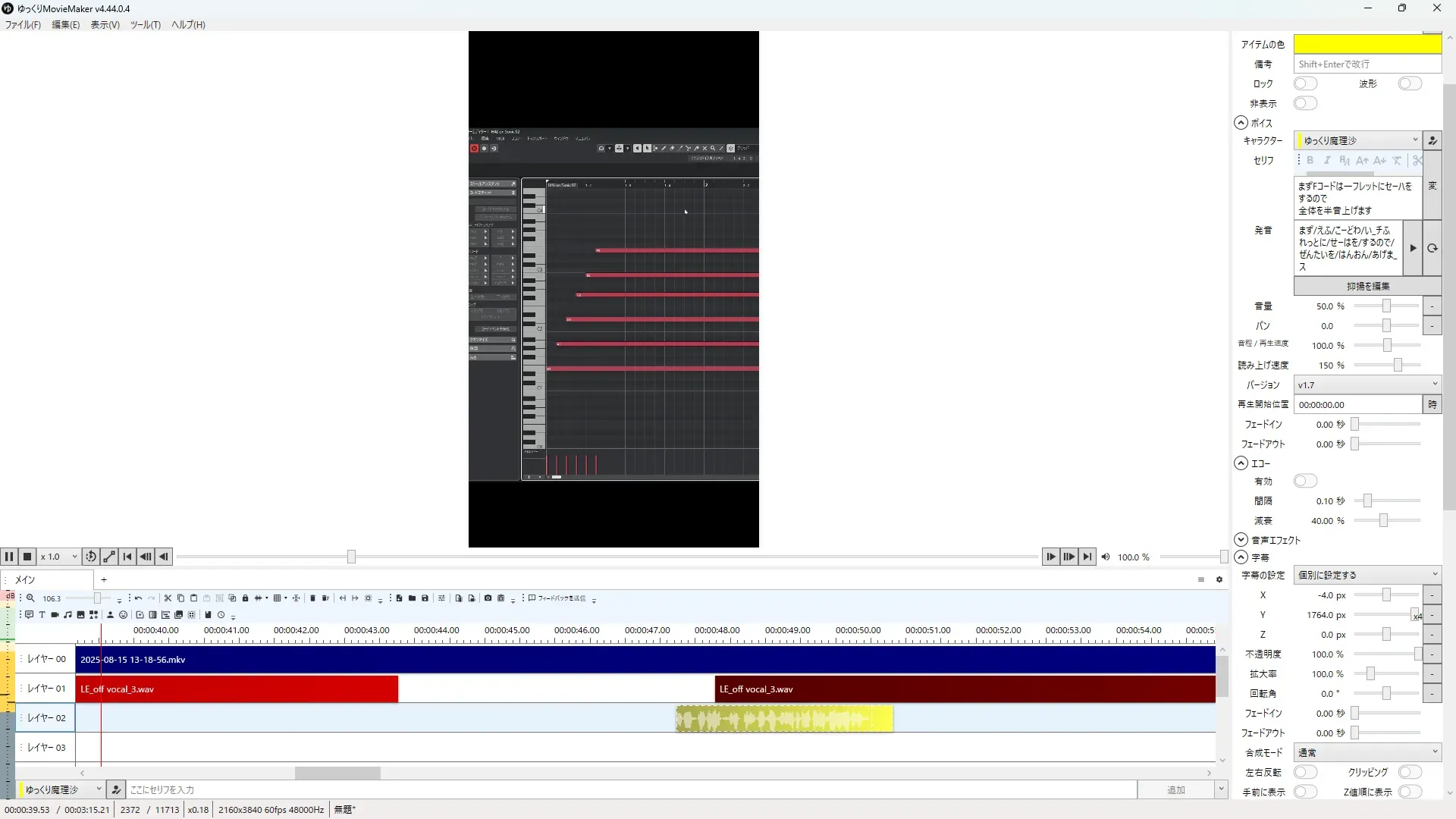Click the camera snapshot icon
Viewport: 1456px width, 819px height.
488,598
